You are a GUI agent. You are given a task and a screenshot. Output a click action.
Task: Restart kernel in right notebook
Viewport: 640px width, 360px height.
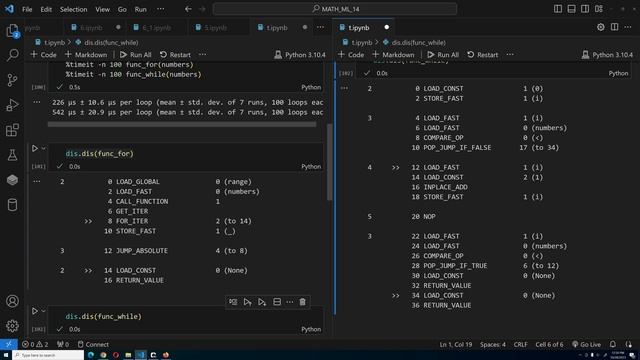tap(482, 55)
